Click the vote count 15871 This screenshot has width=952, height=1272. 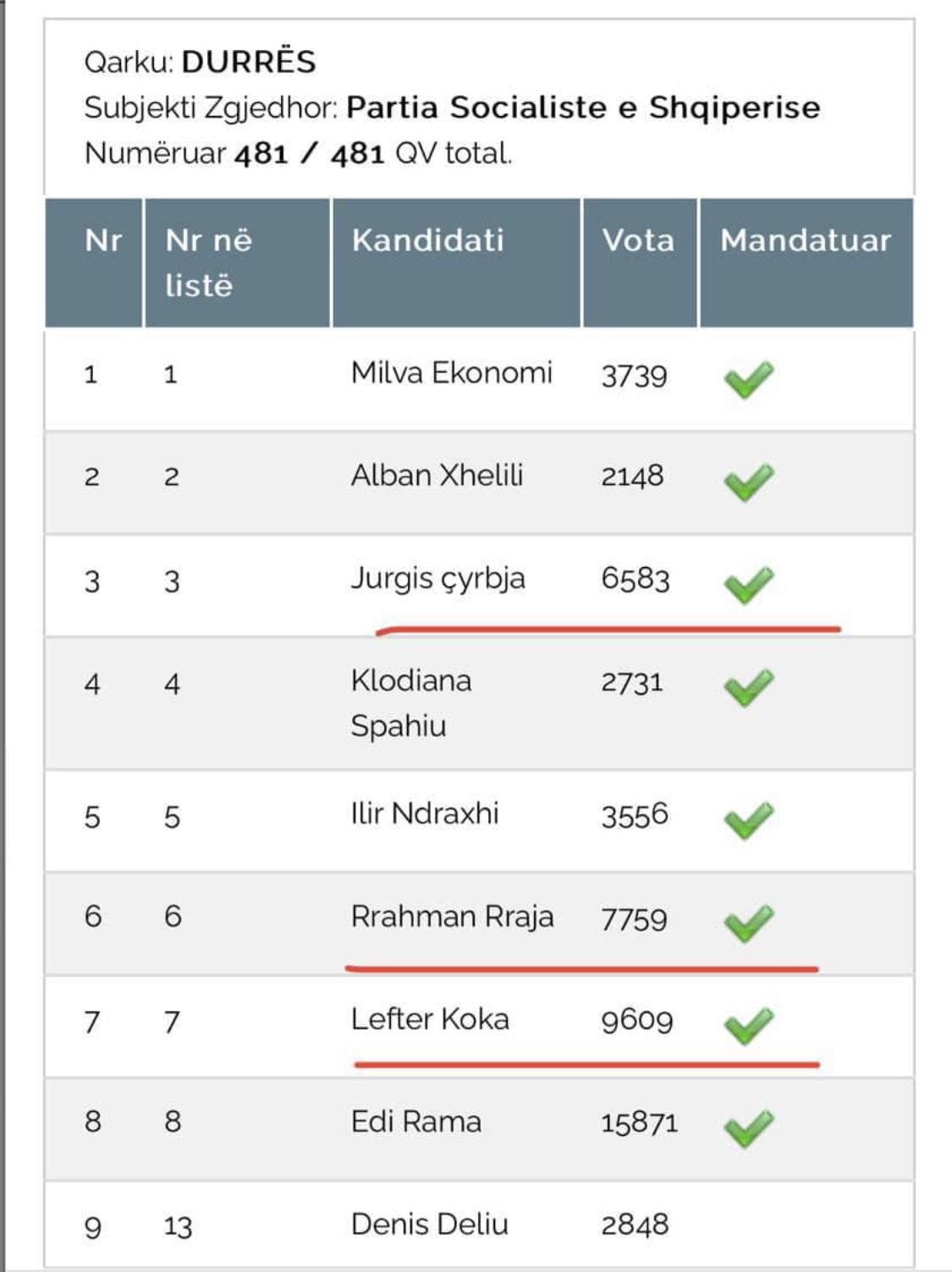tap(639, 1123)
